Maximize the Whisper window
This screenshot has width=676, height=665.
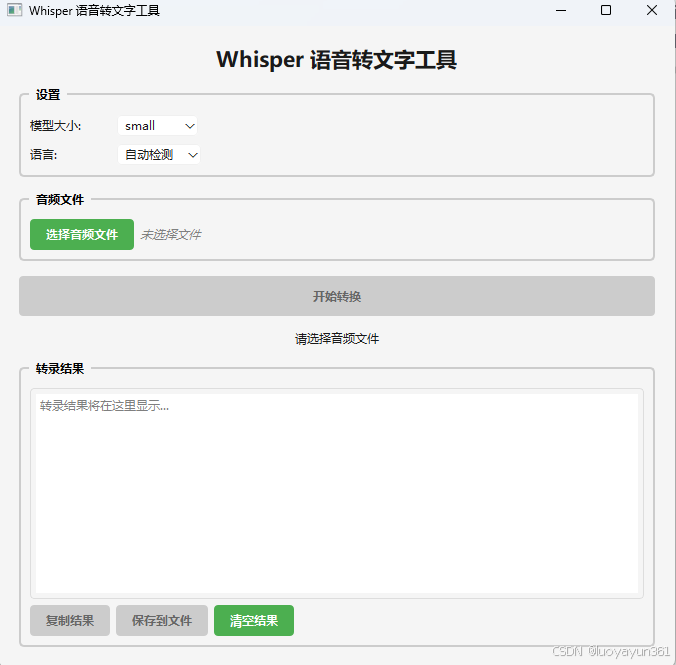[606, 10]
